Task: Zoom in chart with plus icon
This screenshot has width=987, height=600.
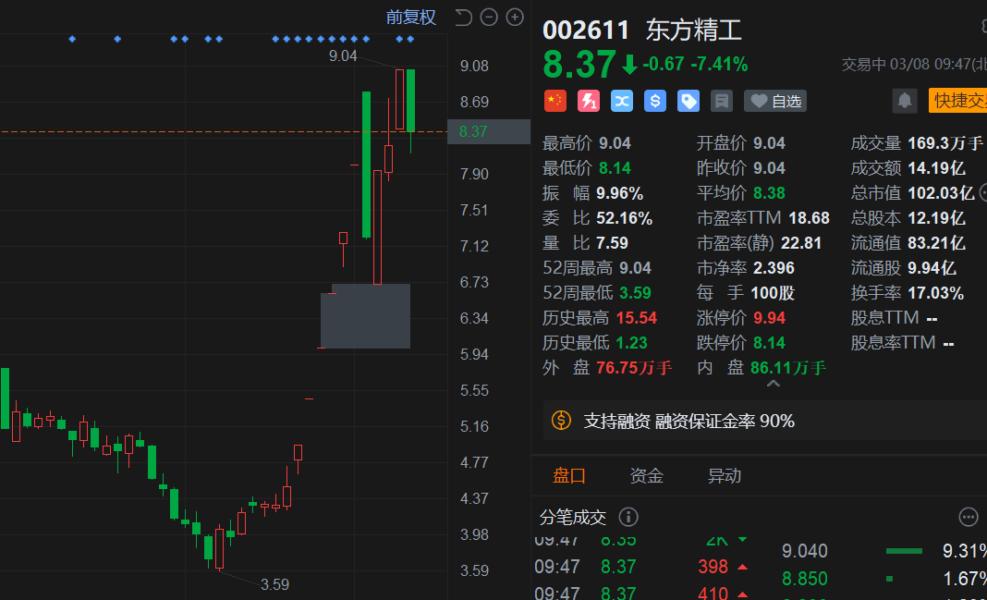Action: pos(515,18)
